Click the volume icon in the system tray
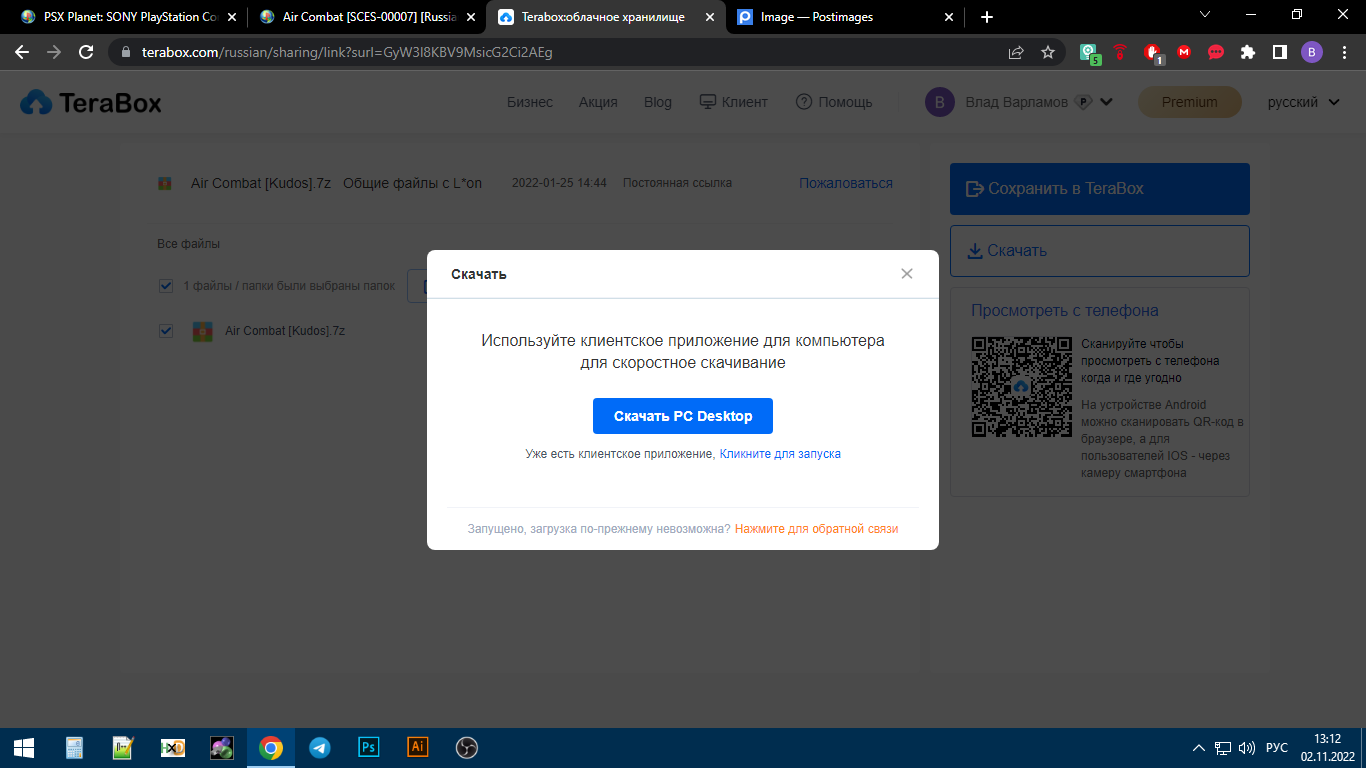 [1246, 748]
